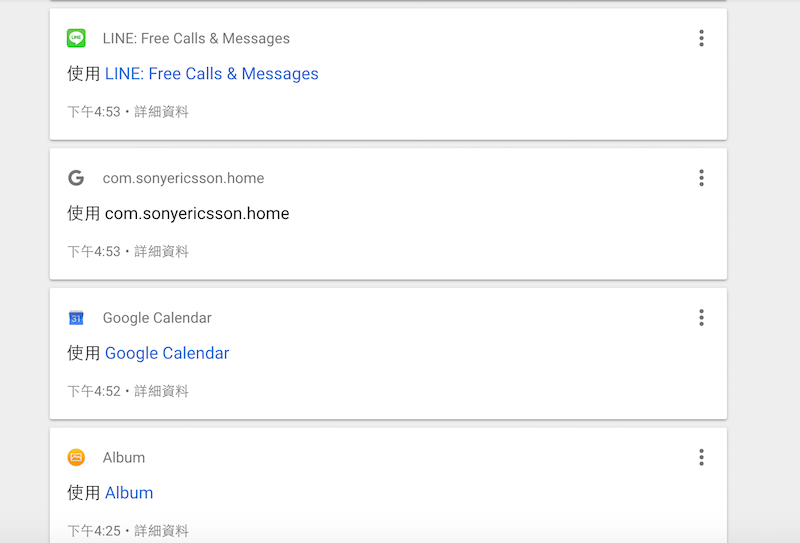This screenshot has width=800, height=543.
Task: Click the Google G icon
Action: (76, 178)
